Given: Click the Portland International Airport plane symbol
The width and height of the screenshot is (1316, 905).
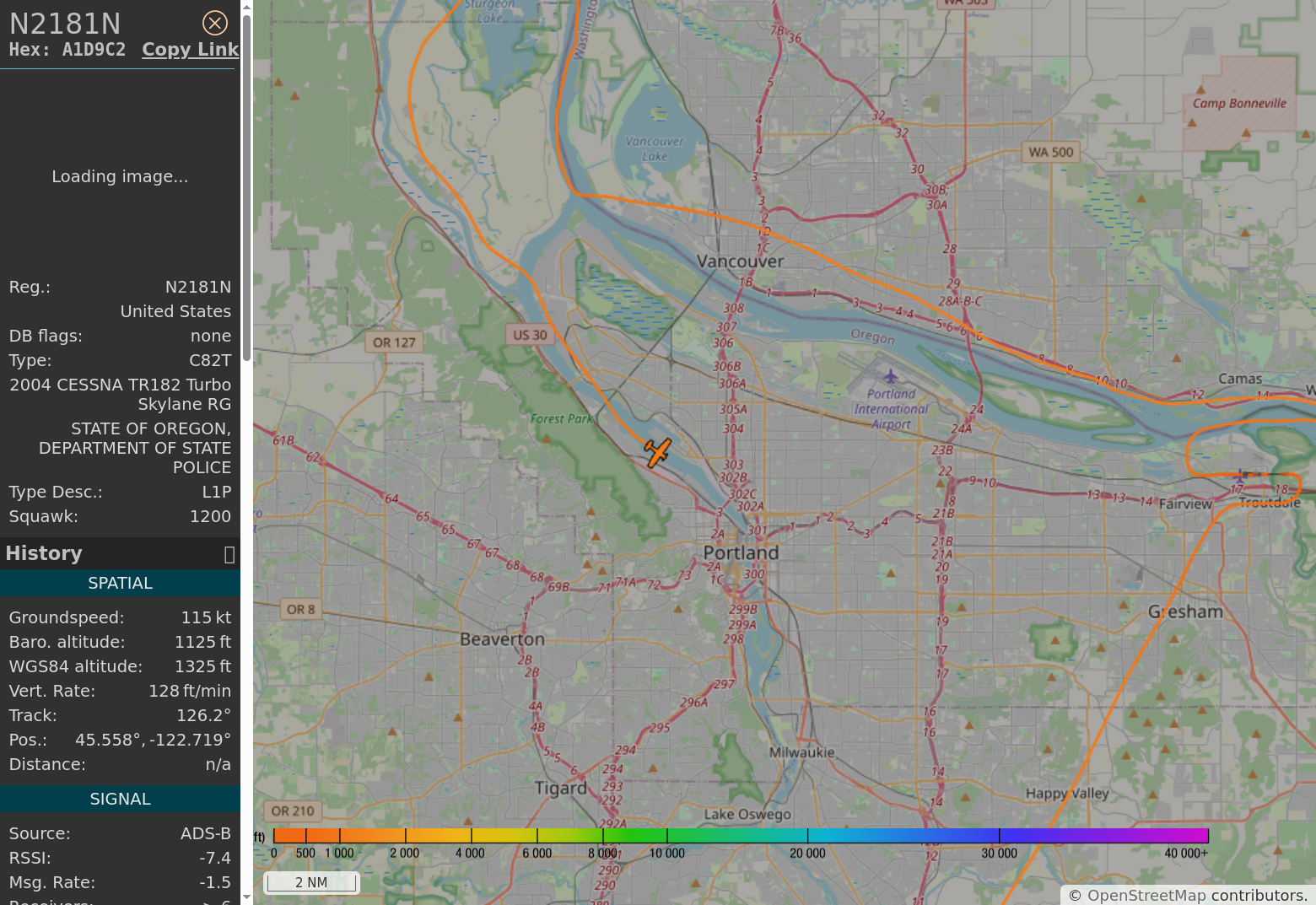Looking at the screenshot, I should [x=890, y=376].
